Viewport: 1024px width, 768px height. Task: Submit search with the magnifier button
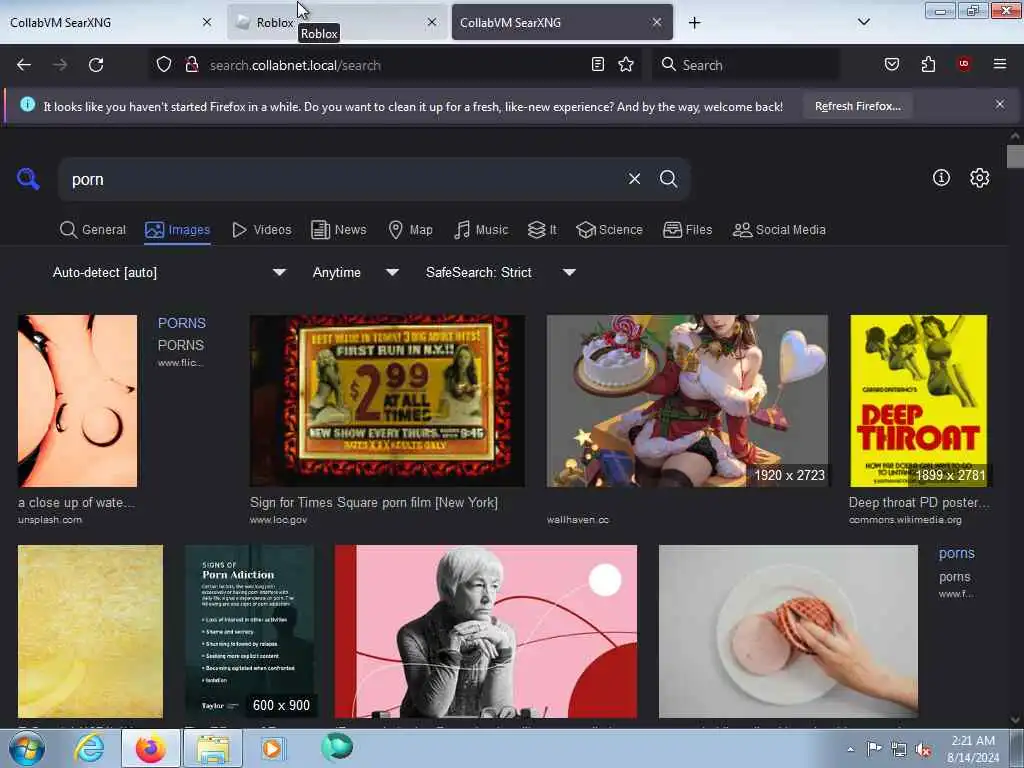668,179
